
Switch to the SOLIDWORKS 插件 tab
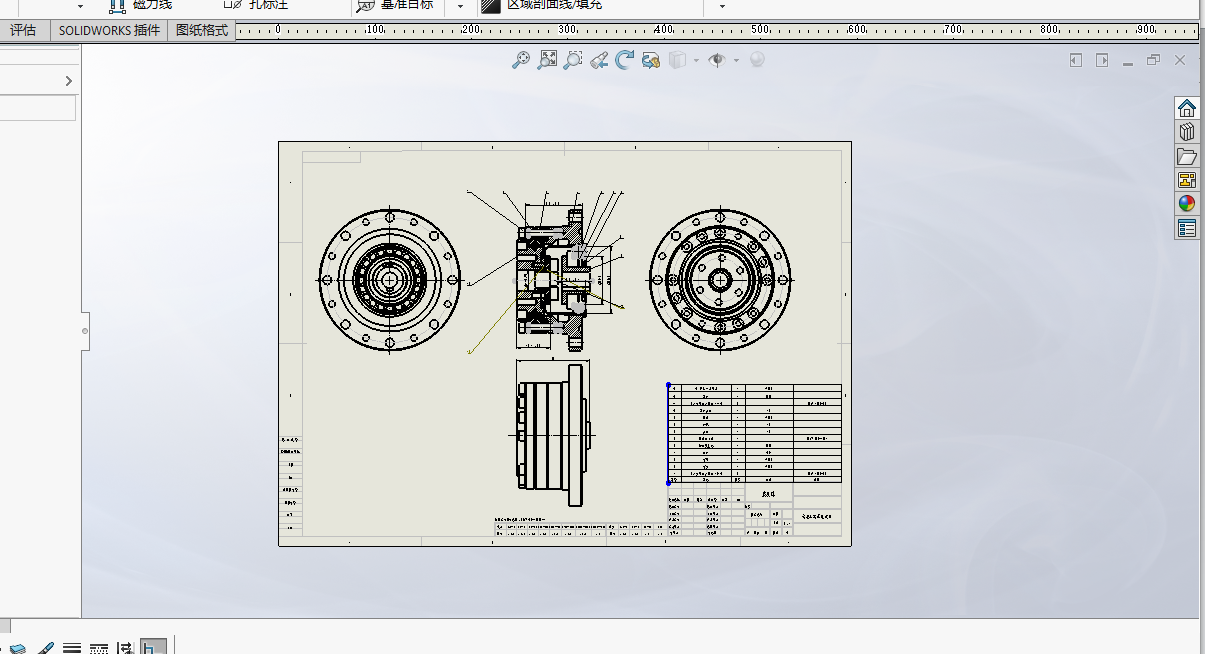(109, 30)
